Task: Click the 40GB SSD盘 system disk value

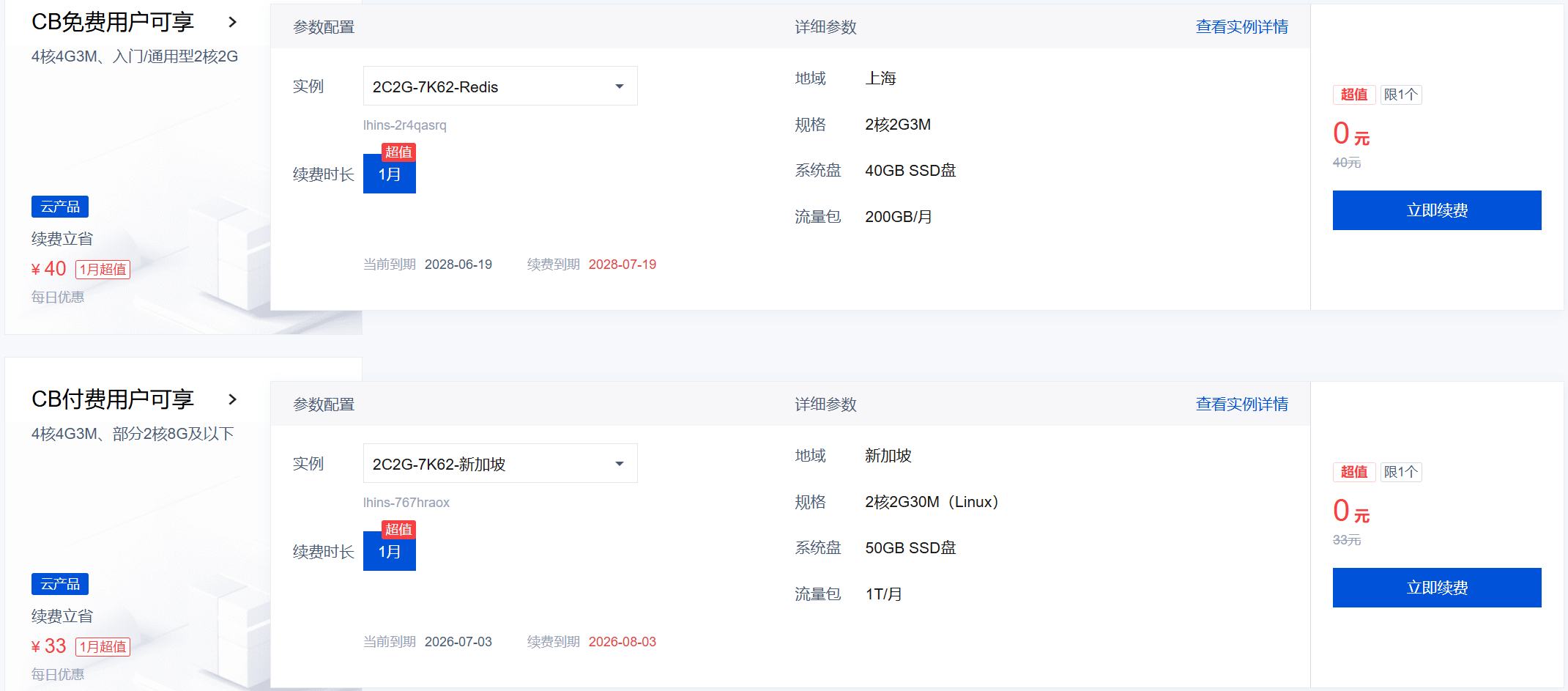Action: coord(910,171)
